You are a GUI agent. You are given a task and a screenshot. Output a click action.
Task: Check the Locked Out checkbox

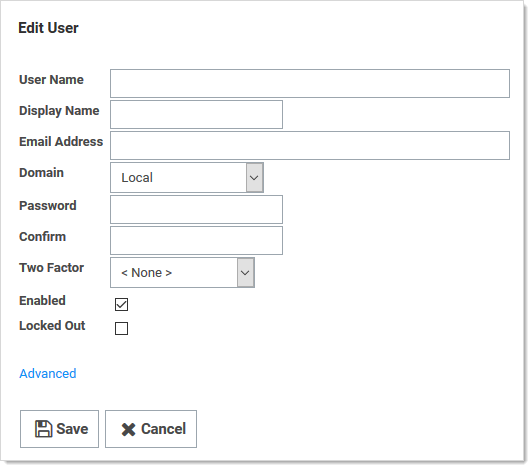121,329
